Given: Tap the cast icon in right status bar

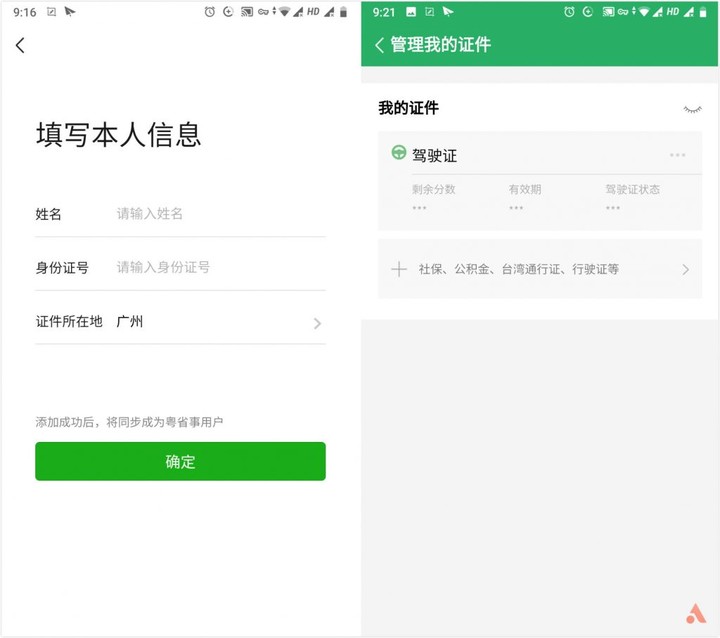Looking at the screenshot, I should click(x=608, y=12).
